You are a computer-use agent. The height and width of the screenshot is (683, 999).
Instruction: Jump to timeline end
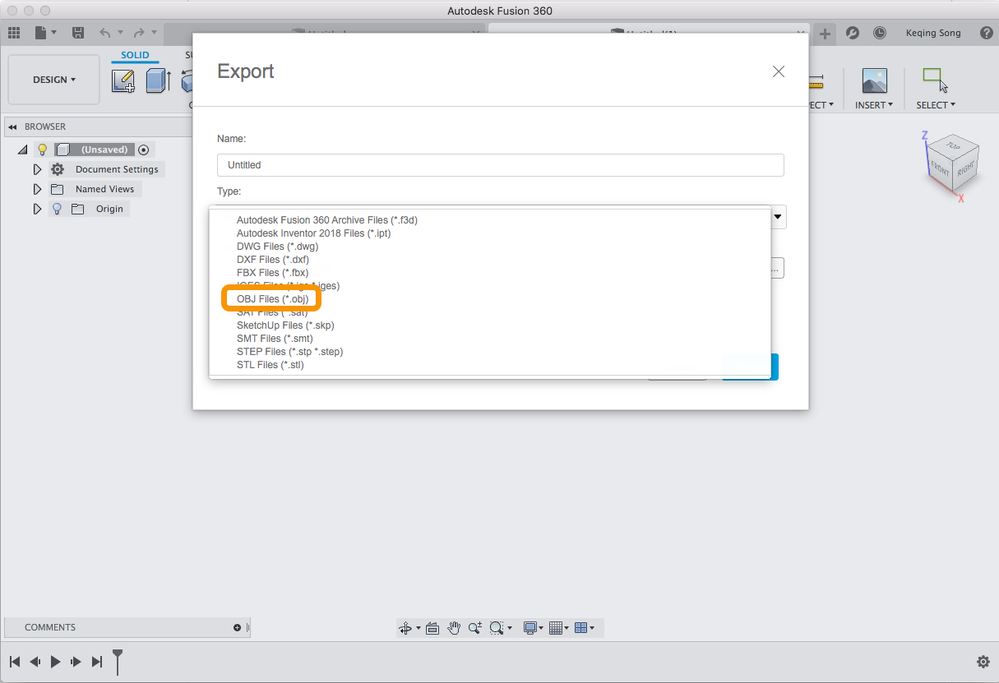click(x=96, y=662)
